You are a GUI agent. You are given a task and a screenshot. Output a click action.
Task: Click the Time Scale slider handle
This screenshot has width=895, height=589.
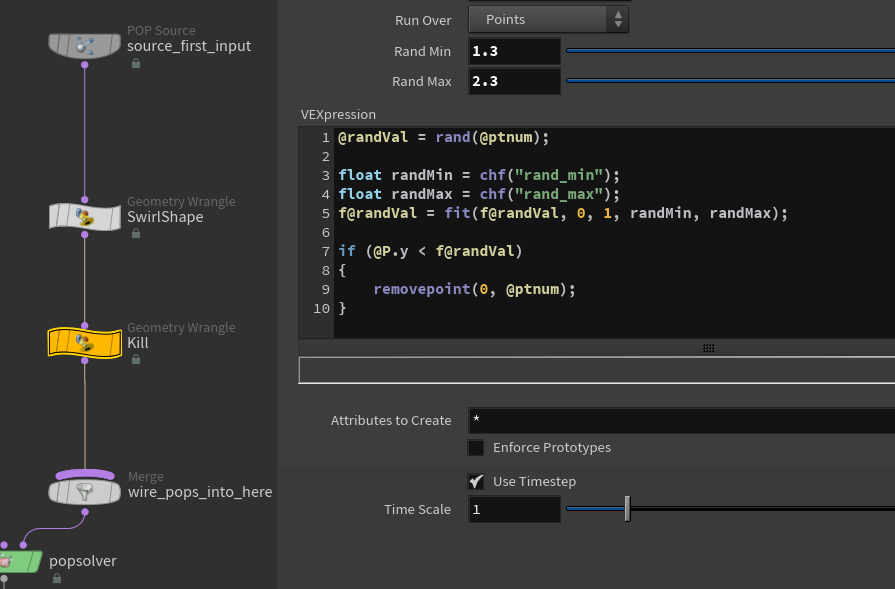pos(627,509)
